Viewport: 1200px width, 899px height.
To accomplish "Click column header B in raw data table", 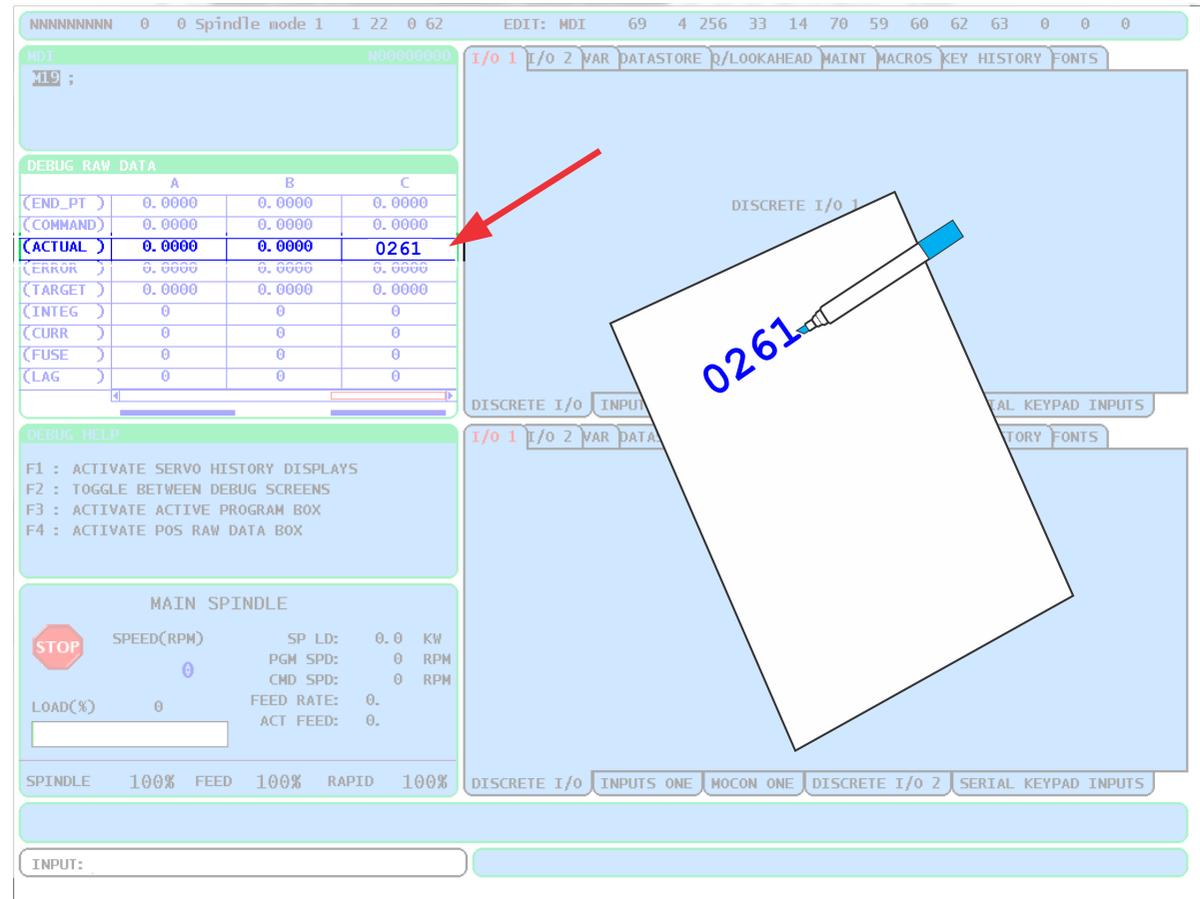I will coord(289,183).
